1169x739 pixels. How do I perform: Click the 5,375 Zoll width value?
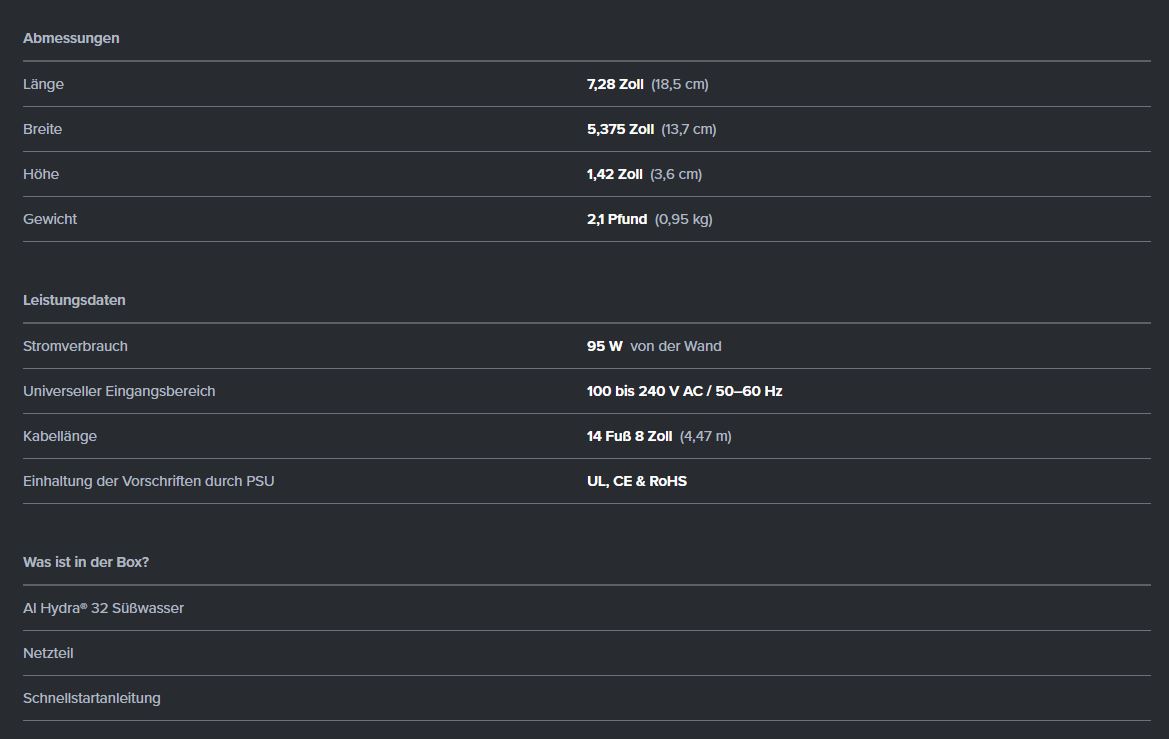pyautogui.click(x=620, y=129)
